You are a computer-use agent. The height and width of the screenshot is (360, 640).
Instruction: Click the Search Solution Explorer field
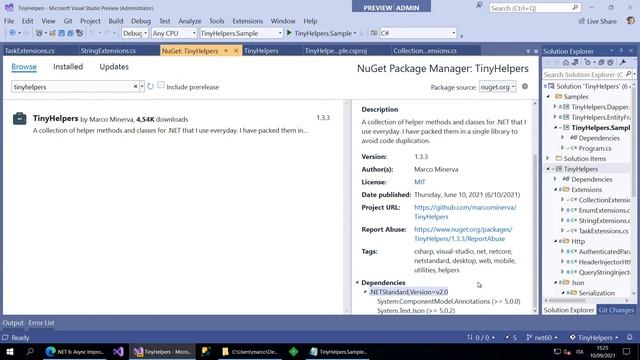click(x=584, y=74)
